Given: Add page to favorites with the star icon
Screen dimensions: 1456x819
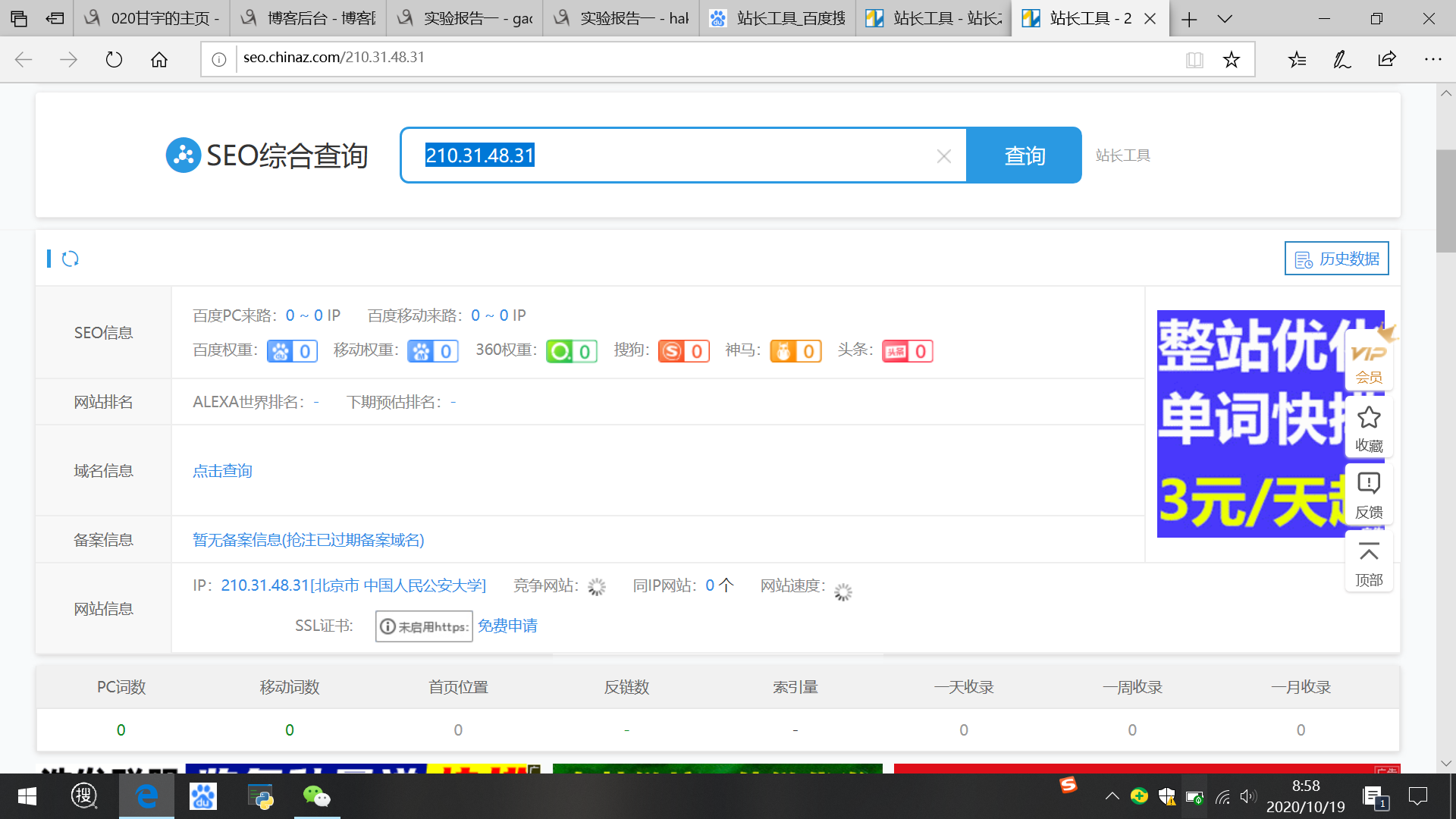Looking at the screenshot, I should pos(1231,60).
